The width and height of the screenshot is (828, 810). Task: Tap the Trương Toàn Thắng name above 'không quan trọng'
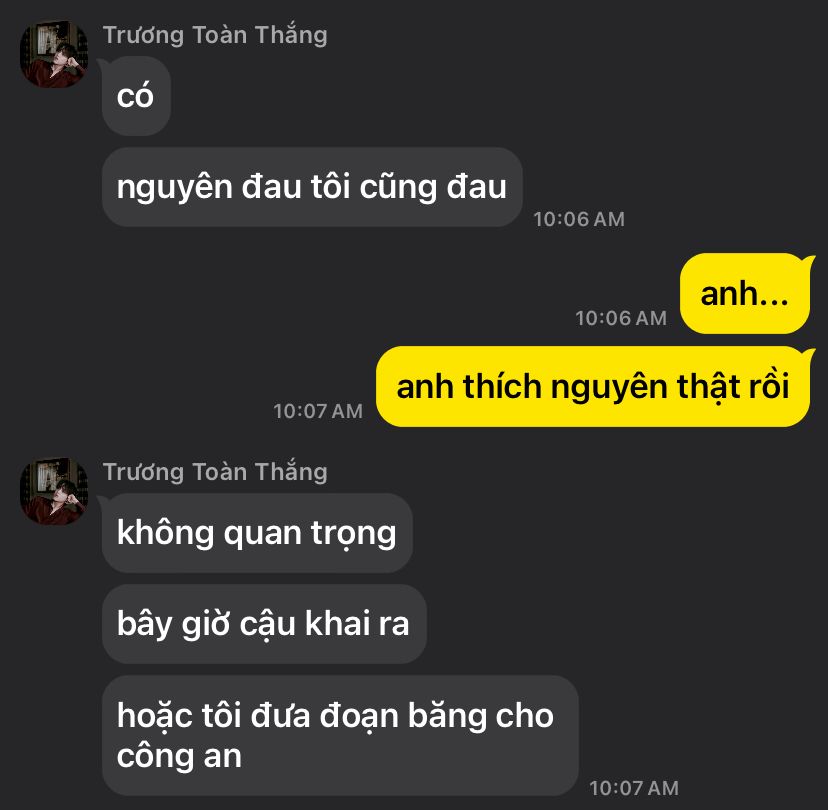pyautogui.click(x=215, y=472)
